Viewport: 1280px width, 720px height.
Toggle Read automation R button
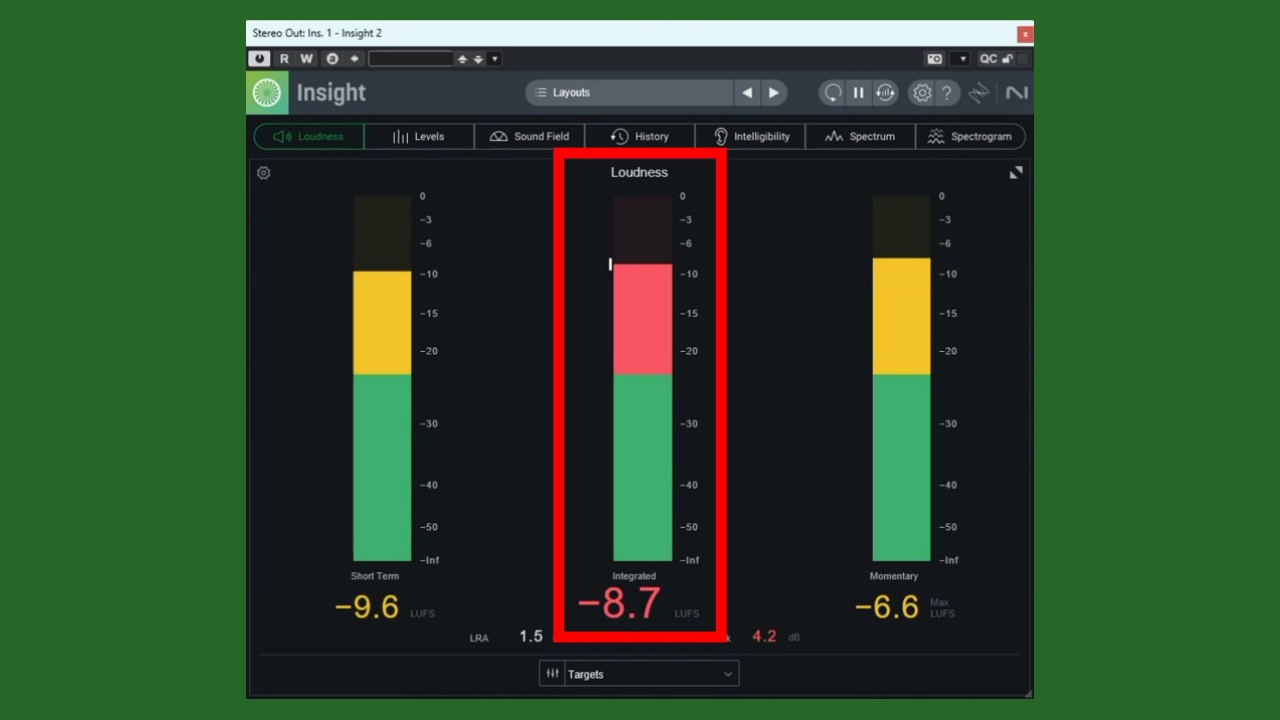284,59
